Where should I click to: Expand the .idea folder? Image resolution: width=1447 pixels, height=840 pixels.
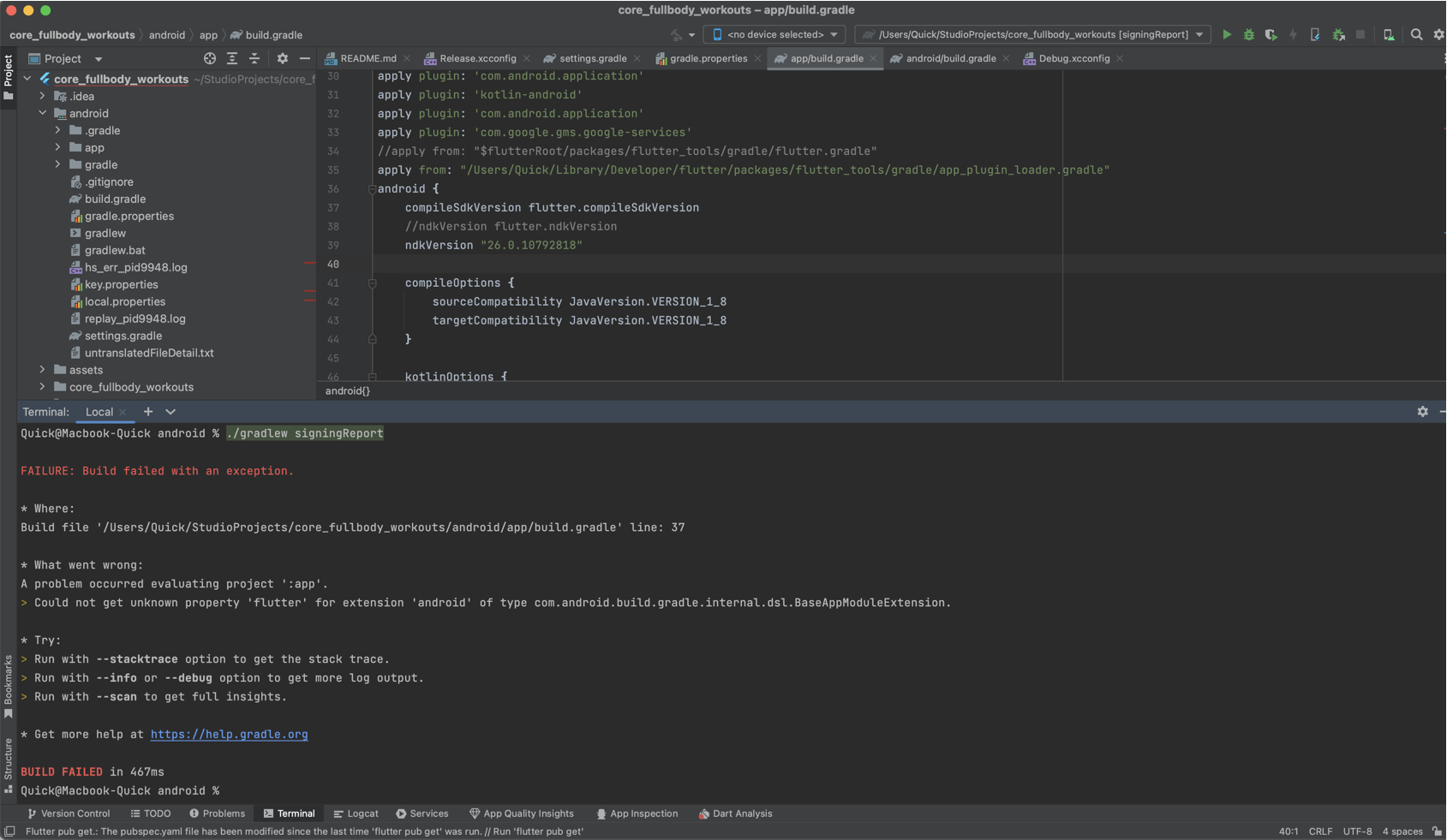43,96
